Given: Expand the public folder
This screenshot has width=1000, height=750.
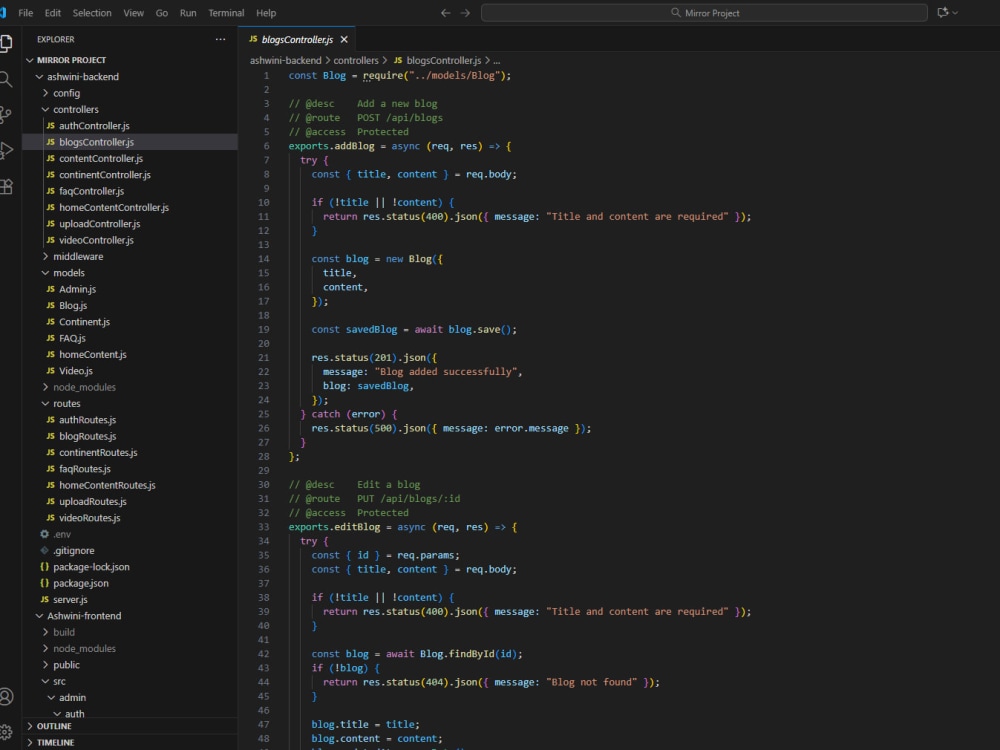Looking at the screenshot, I should click(x=130, y=665).
